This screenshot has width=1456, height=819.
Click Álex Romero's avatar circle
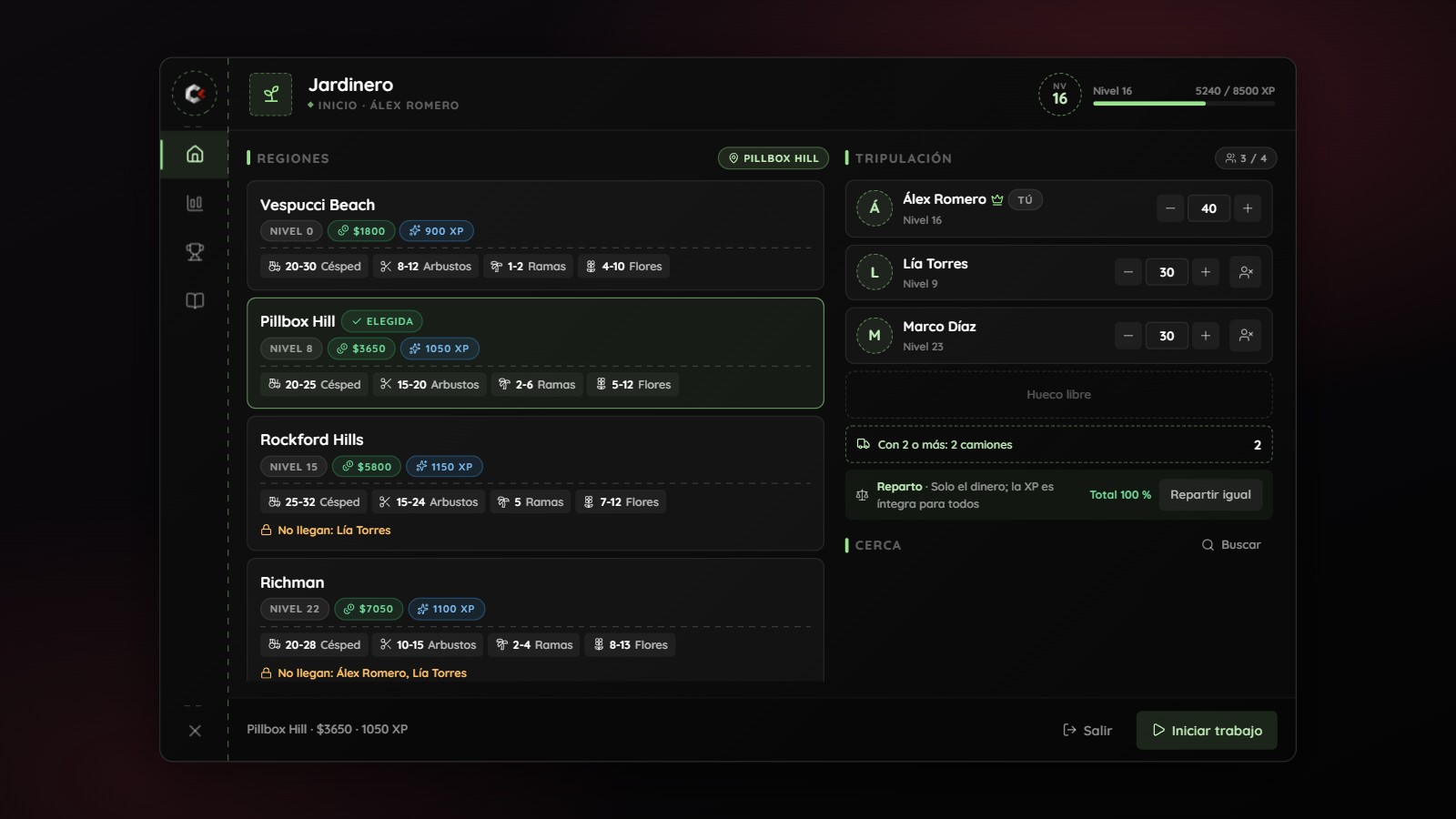[875, 208]
